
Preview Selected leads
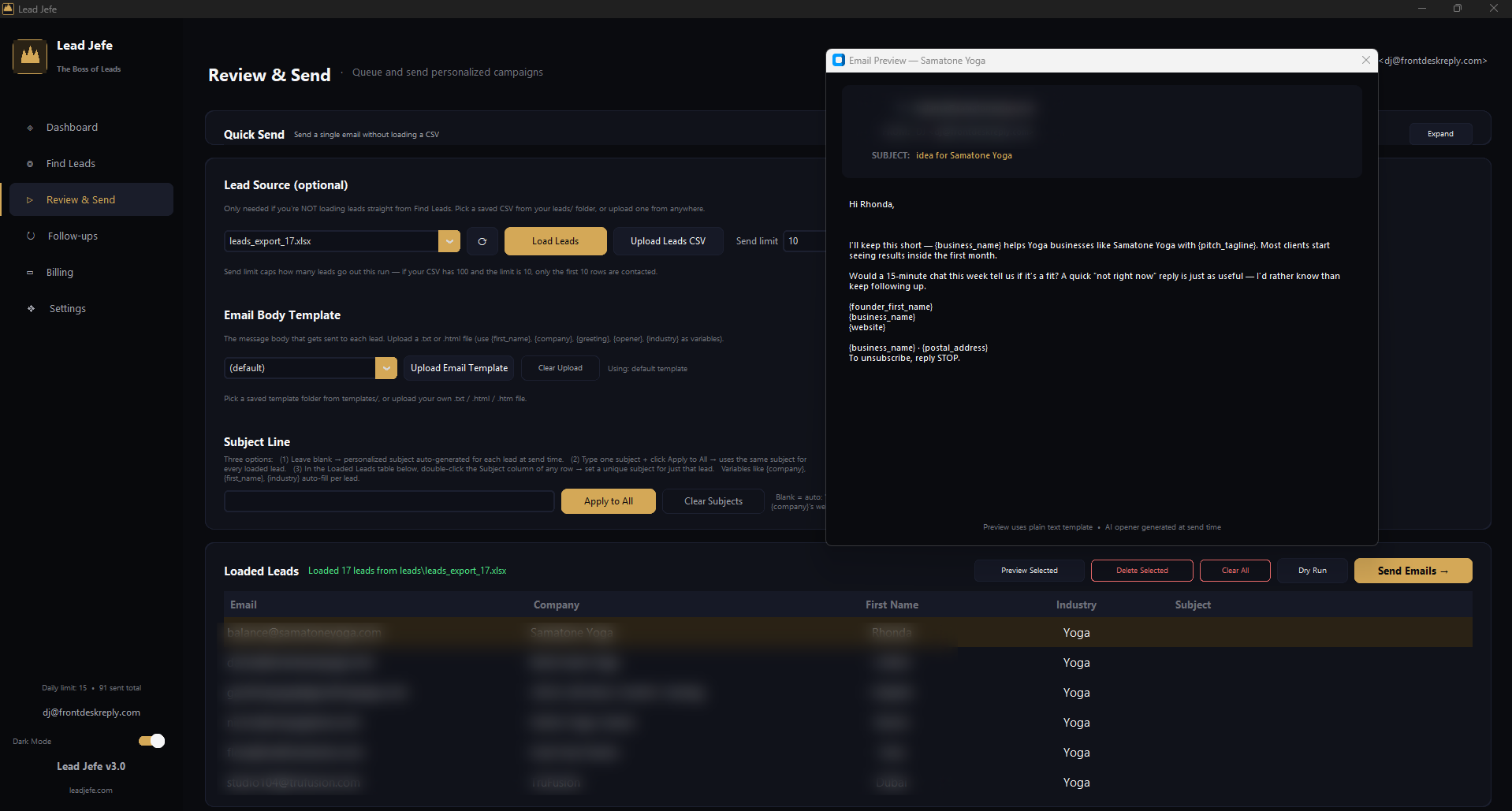(x=1029, y=570)
